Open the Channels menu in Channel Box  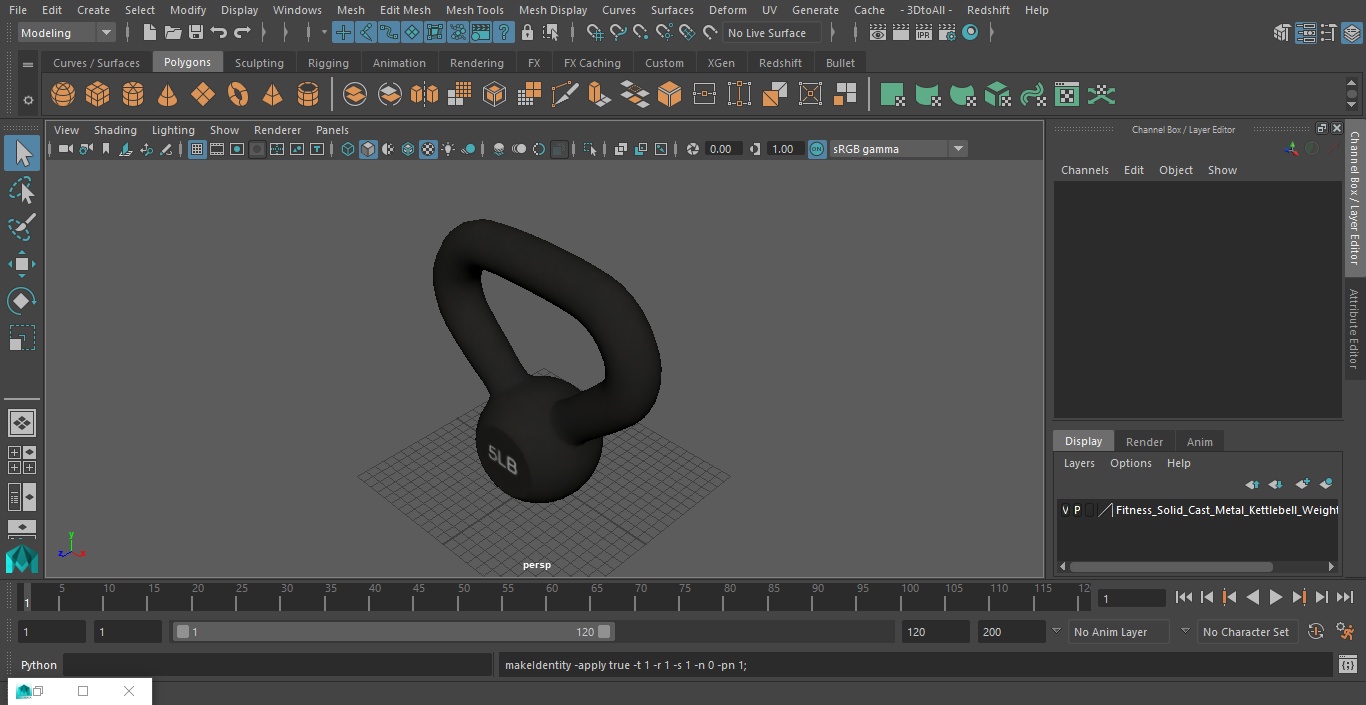tap(1084, 170)
